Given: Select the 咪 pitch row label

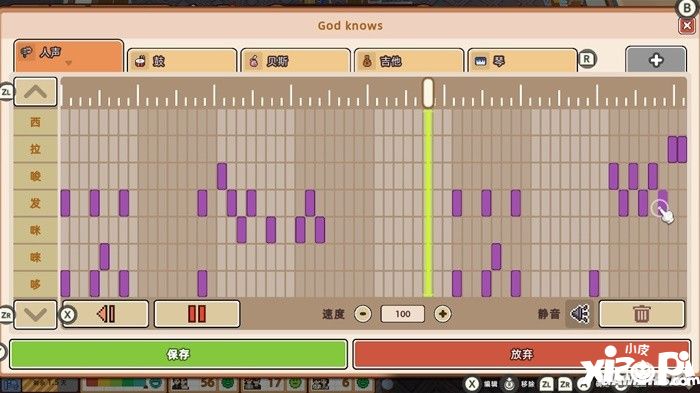Looking at the screenshot, I should [x=35, y=230].
